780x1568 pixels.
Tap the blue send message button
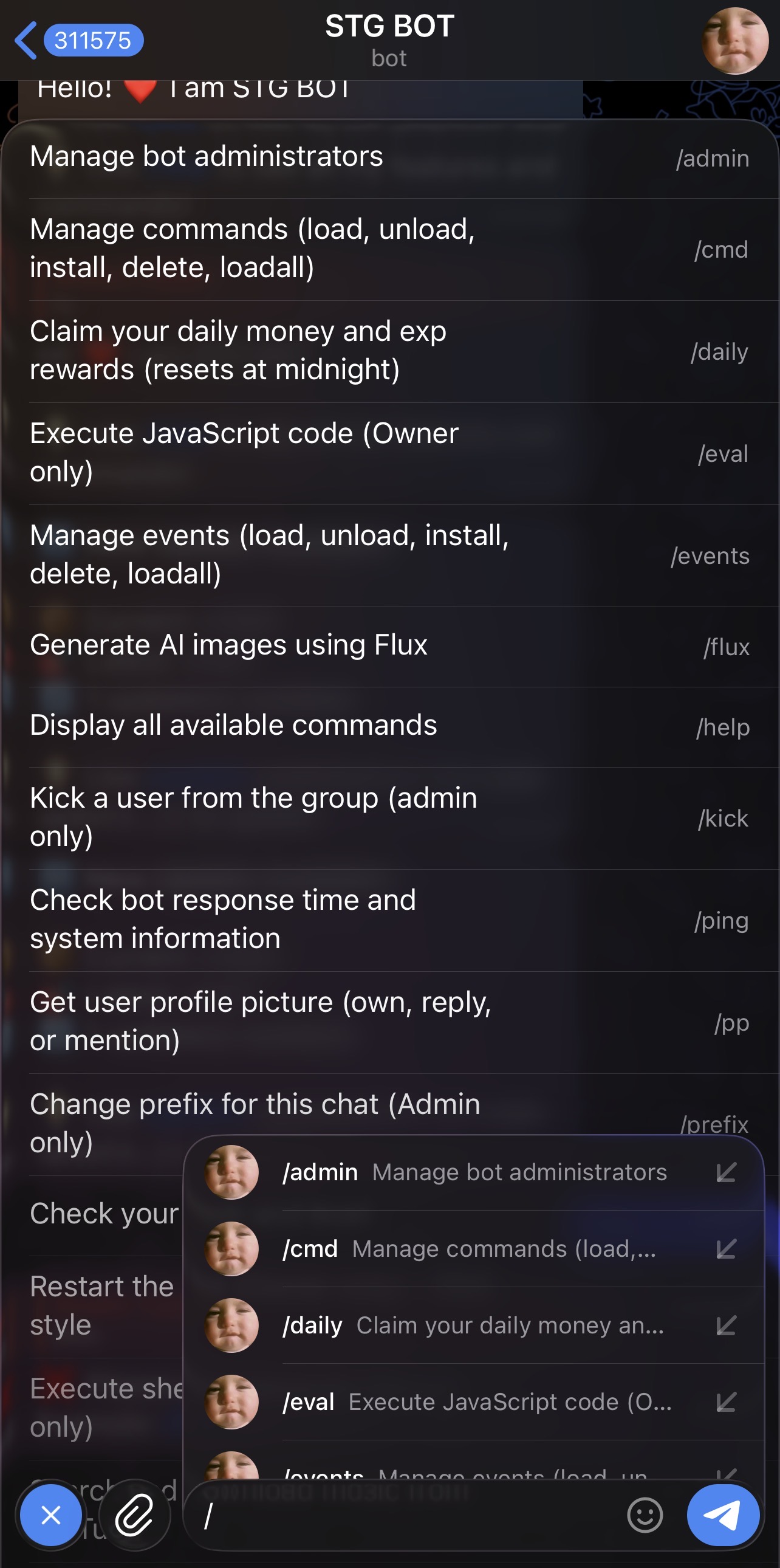723,1515
